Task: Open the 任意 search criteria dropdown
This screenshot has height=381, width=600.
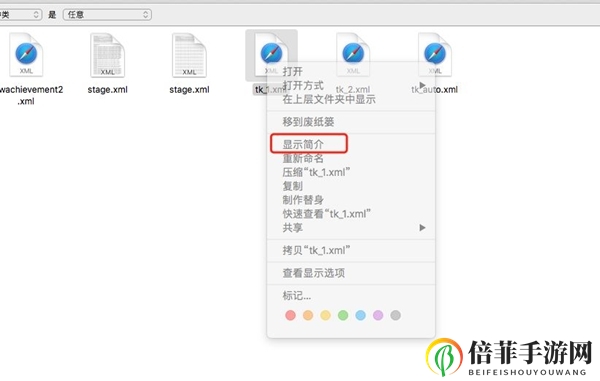Action: (x=107, y=15)
